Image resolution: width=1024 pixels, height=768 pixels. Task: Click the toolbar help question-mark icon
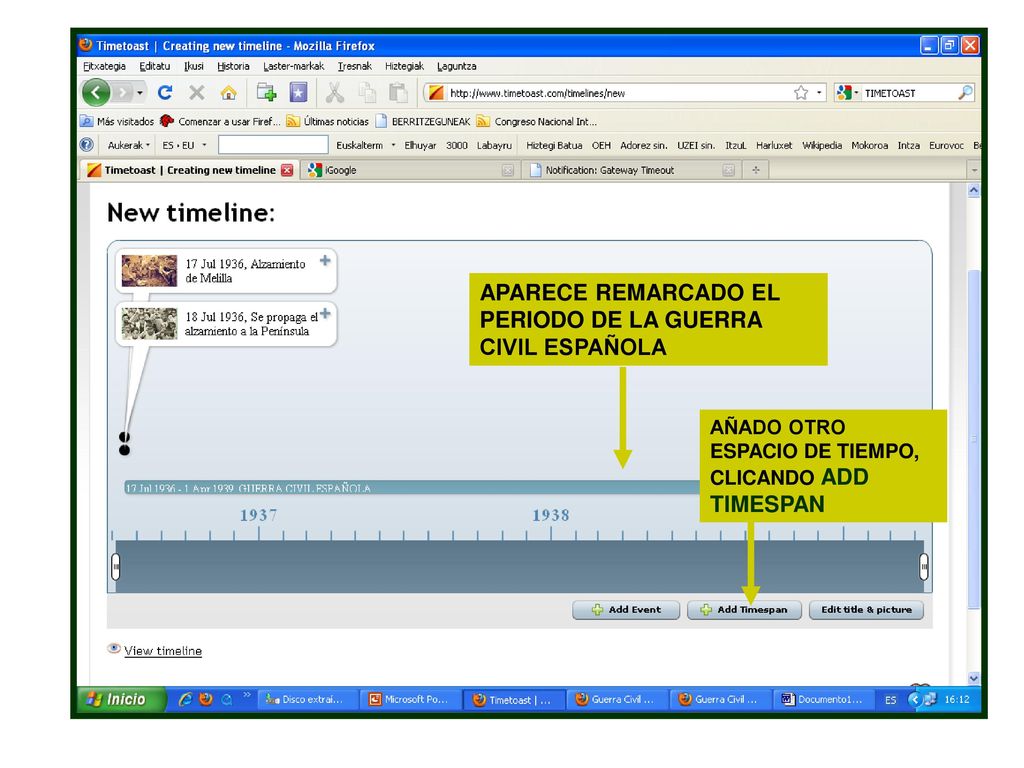tap(86, 145)
